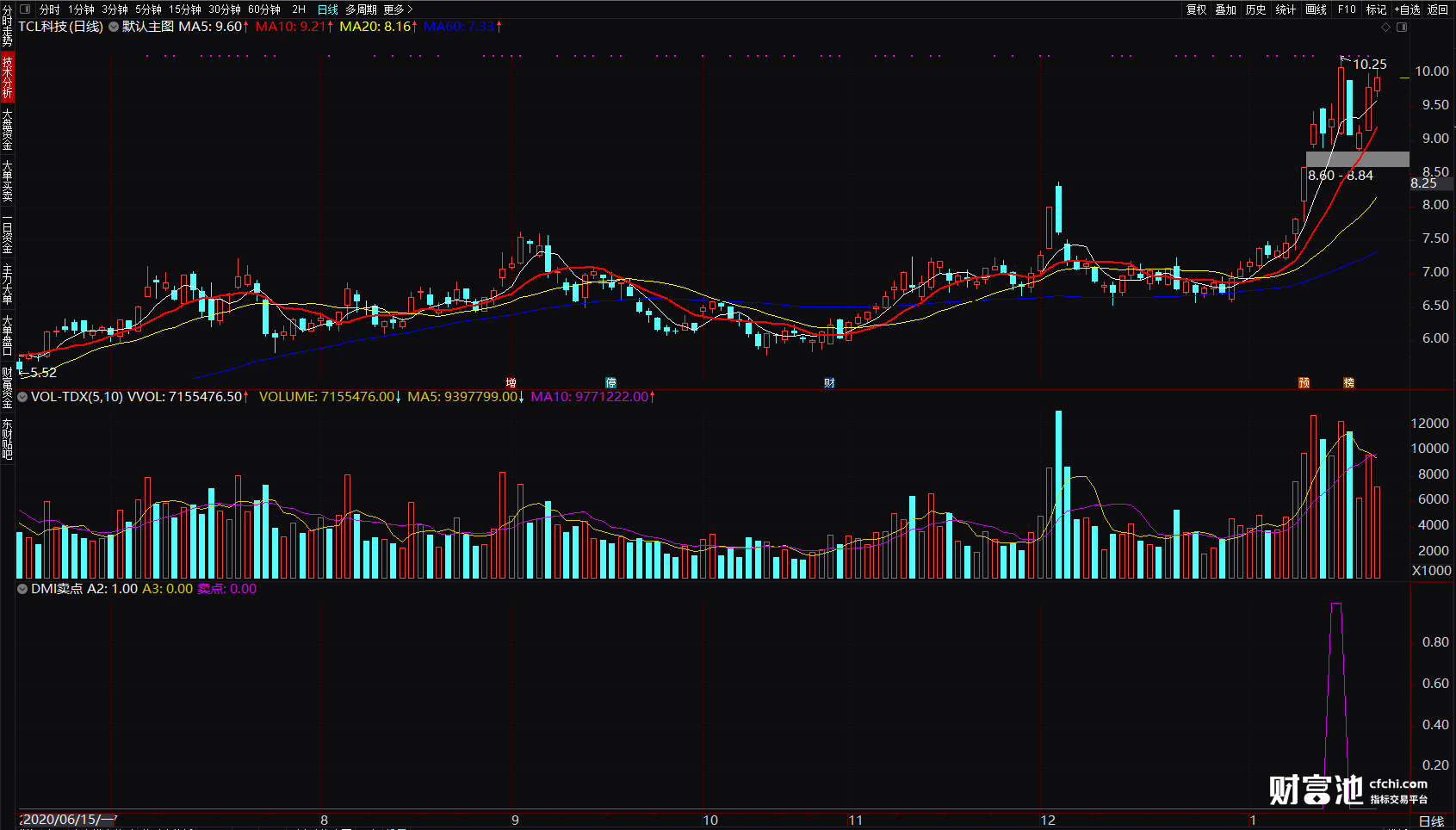Click the red MA10: 9.21 label
The image size is (1456, 830).
pos(294,27)
